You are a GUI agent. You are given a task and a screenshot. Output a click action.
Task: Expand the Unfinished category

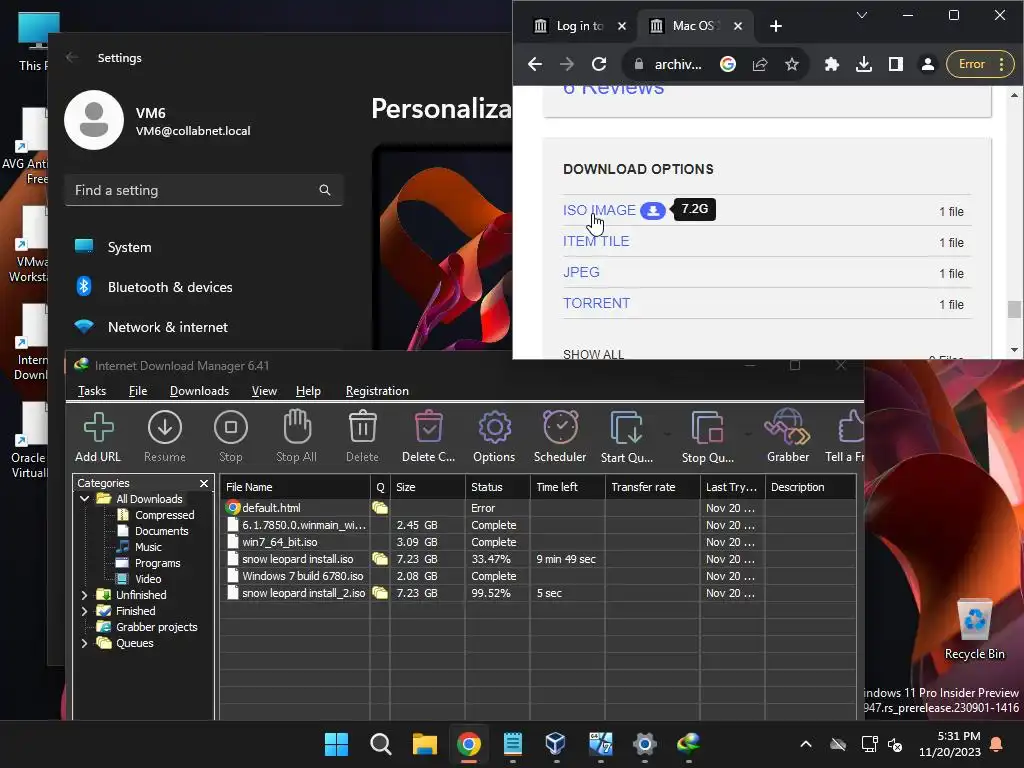(84, 595)
